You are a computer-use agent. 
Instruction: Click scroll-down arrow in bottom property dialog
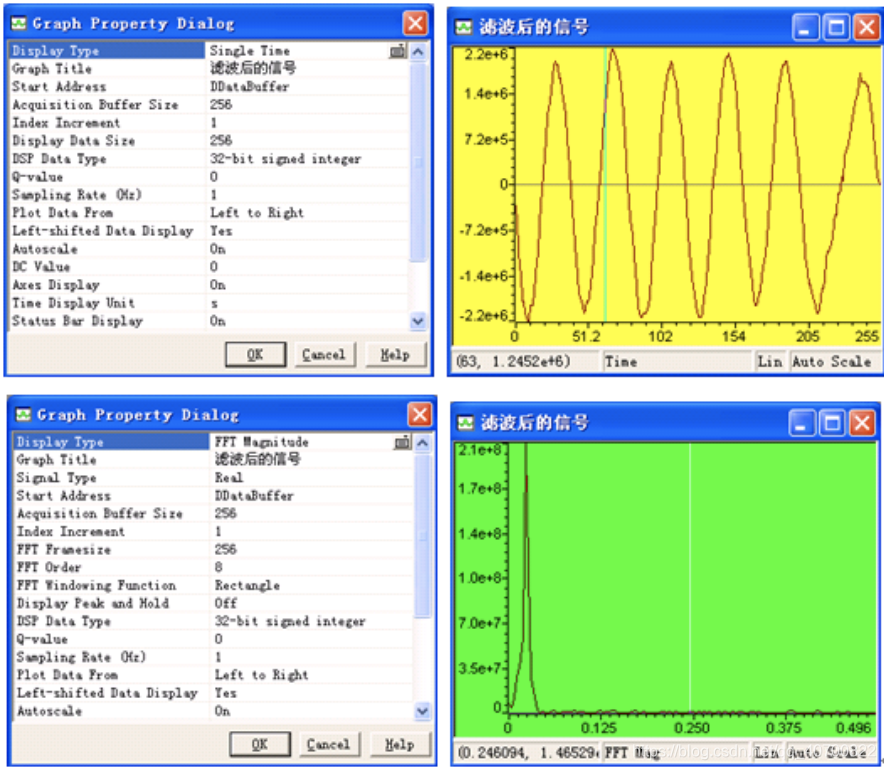(423, 711)
